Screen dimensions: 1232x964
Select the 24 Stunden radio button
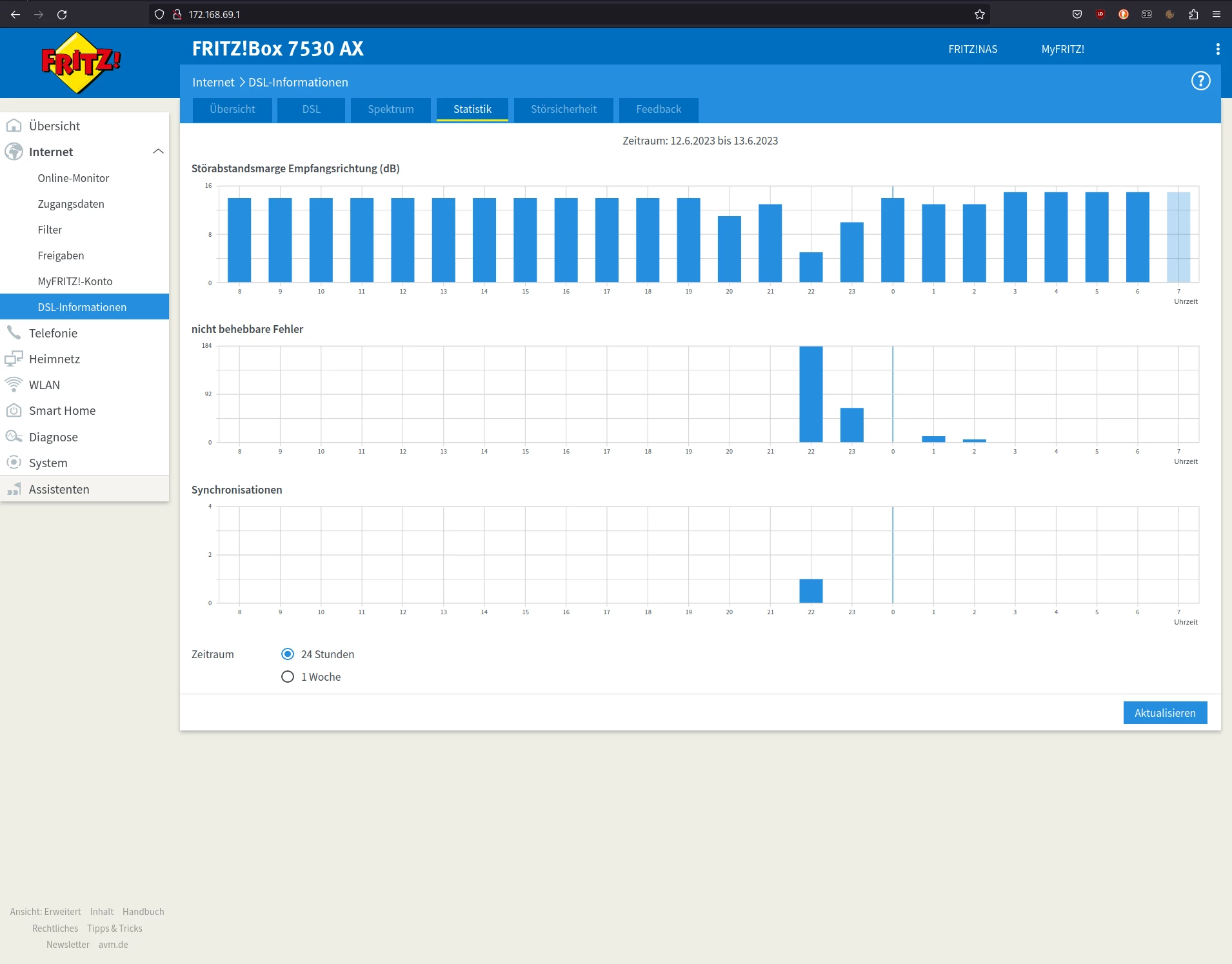[x=288, y=654]
